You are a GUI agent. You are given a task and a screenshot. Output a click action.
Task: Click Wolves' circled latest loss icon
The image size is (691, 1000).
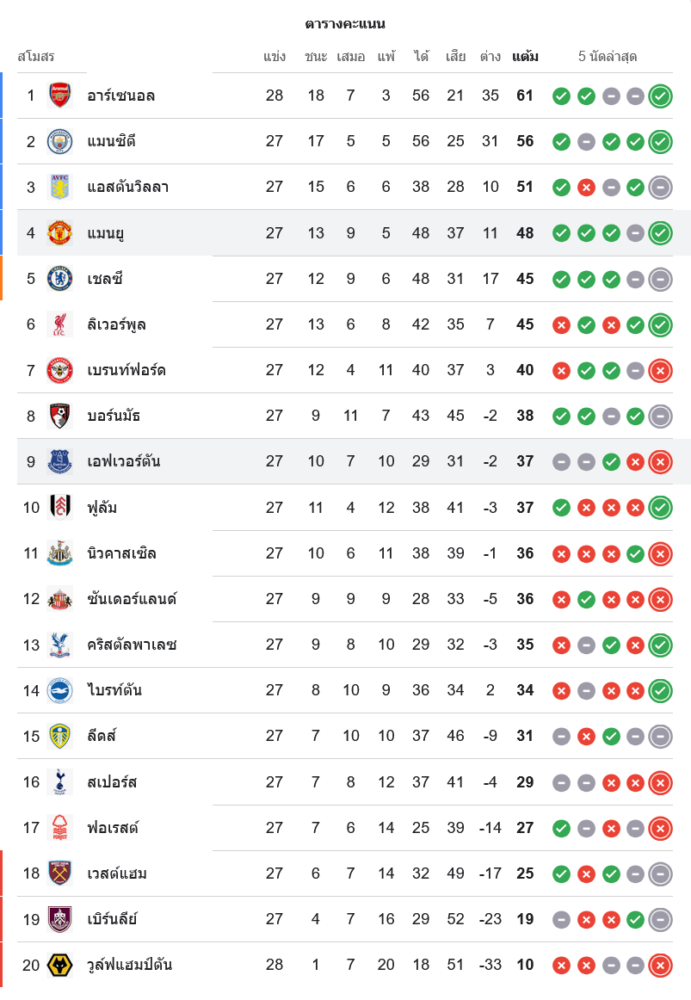coord(660,965)
